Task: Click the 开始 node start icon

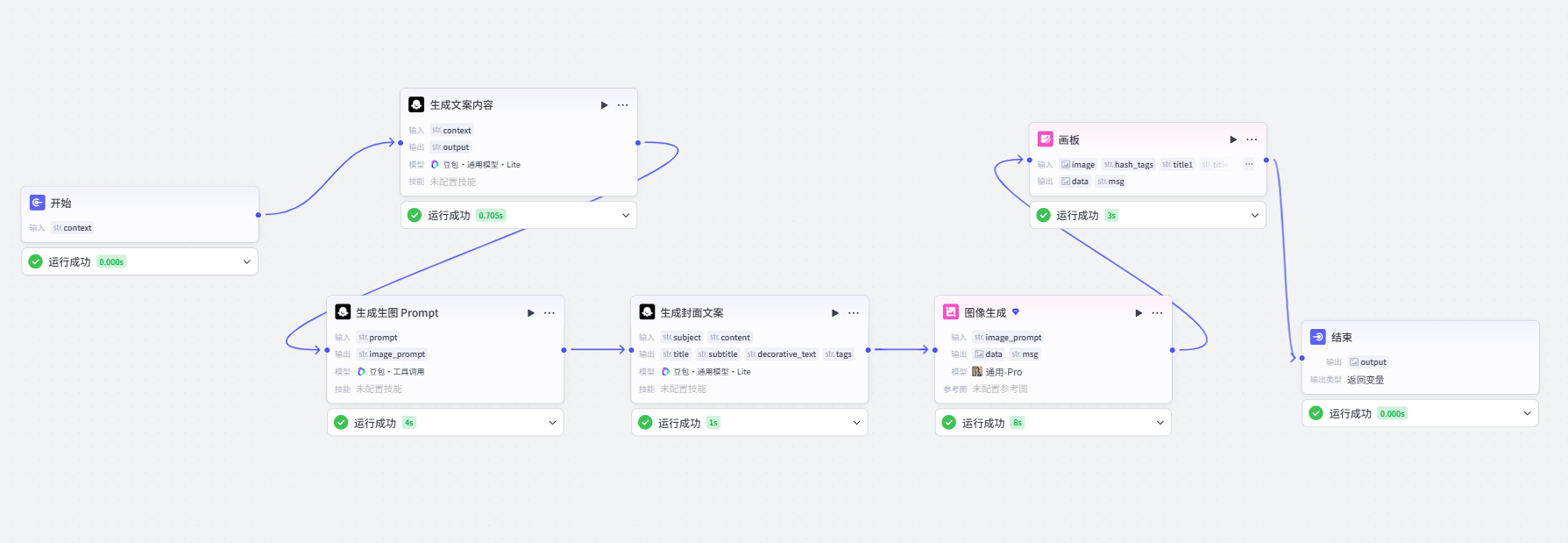Action: 37,203
